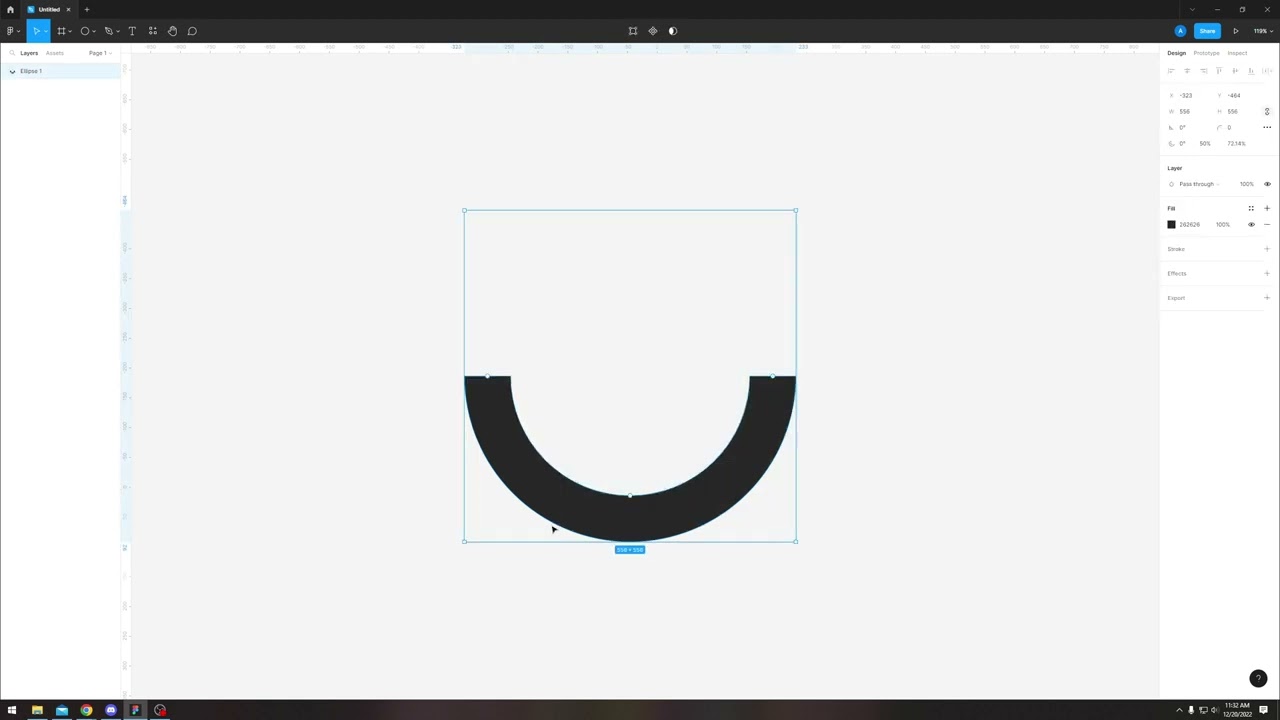Align horizontal centers icon
Viewport: 1280px width, 720px height.
(1187, 71)
